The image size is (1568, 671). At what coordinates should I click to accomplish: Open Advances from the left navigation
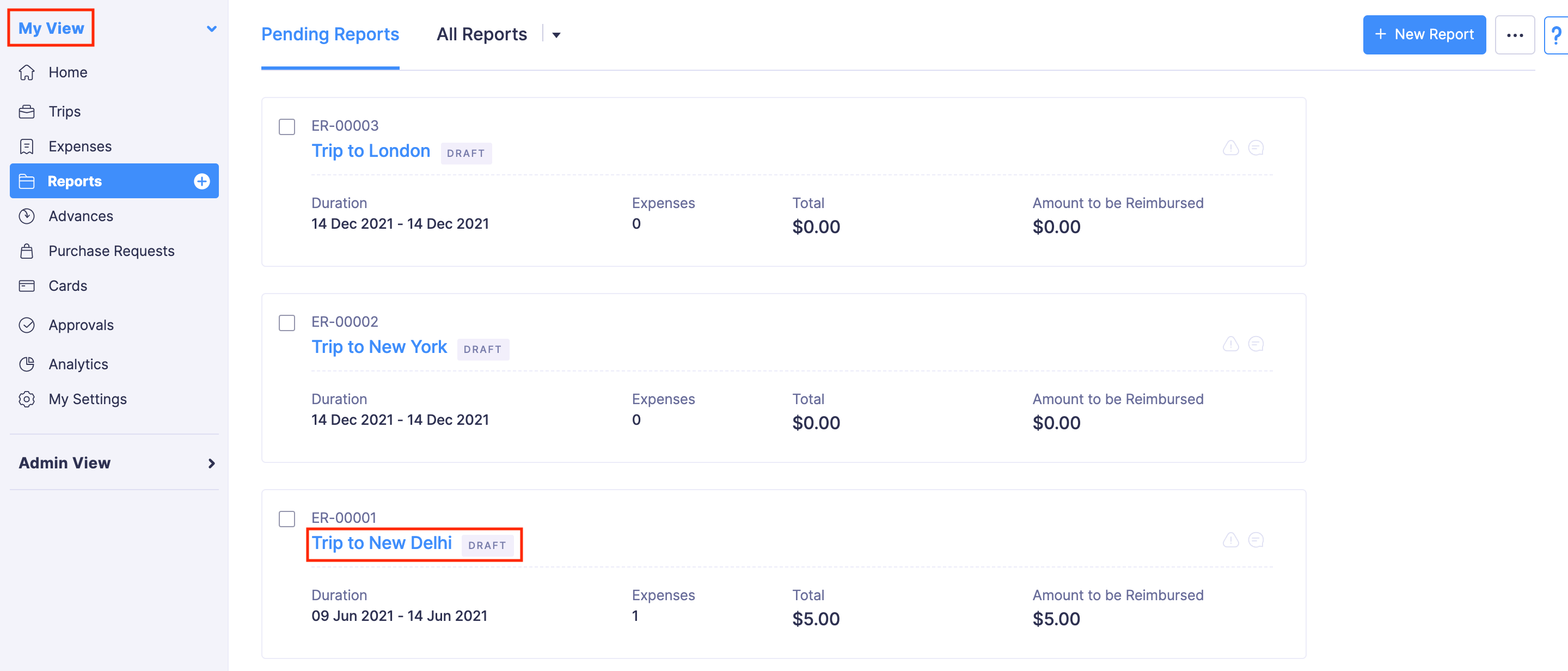pos(81,216)
